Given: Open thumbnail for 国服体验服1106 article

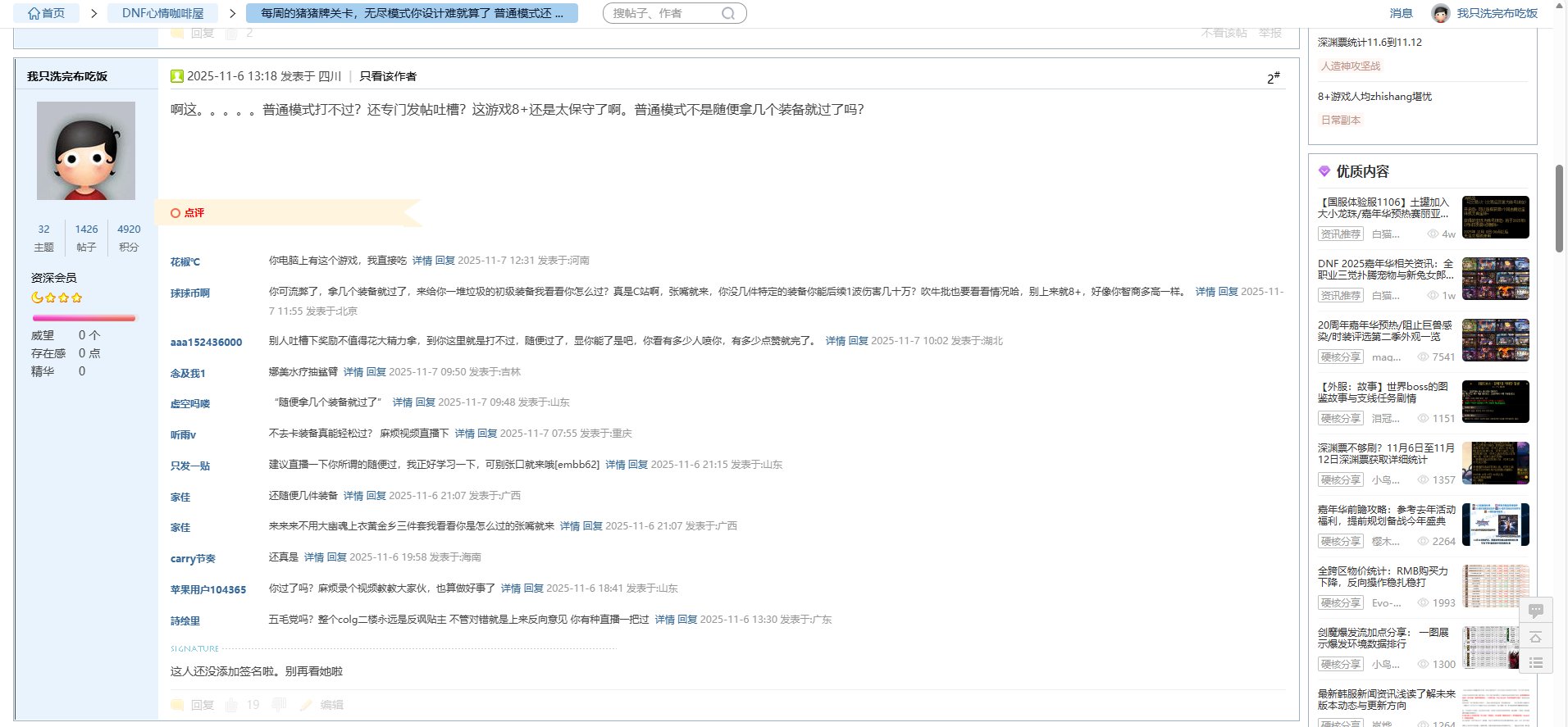Looking at the screenshot, I should pos(1495,217).
